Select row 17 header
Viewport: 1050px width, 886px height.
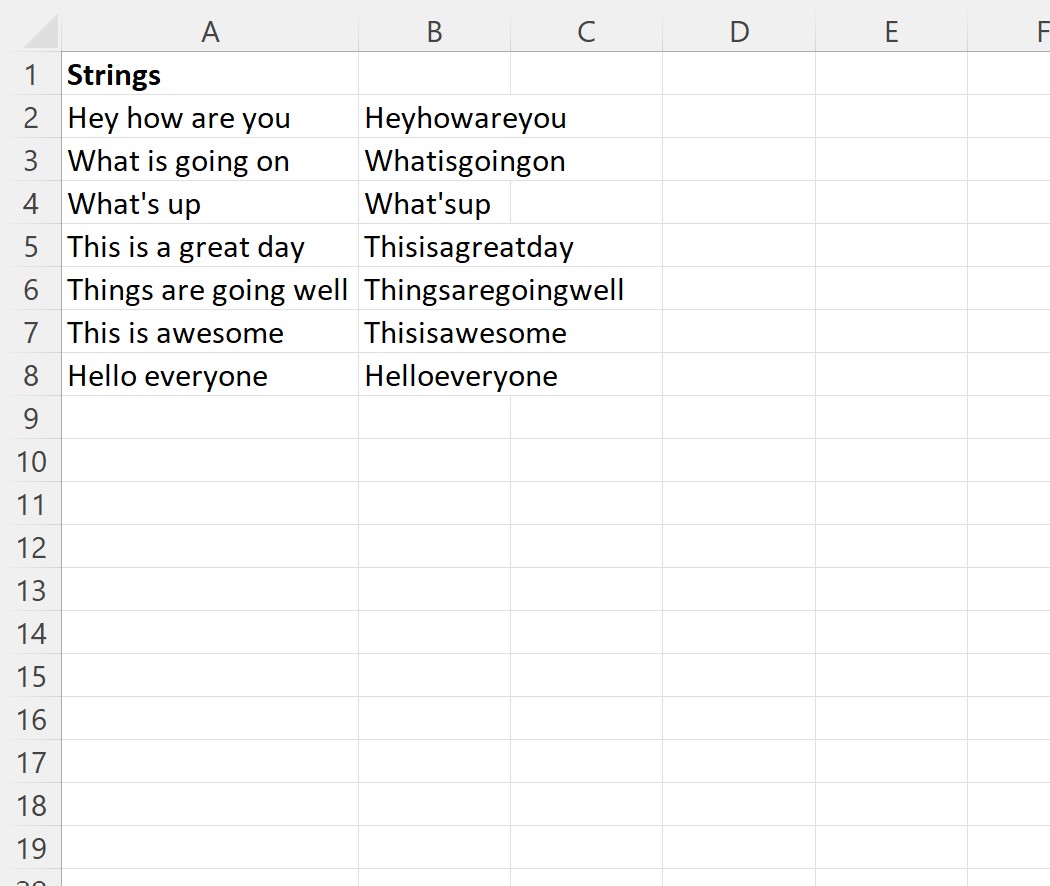(31, 761)
